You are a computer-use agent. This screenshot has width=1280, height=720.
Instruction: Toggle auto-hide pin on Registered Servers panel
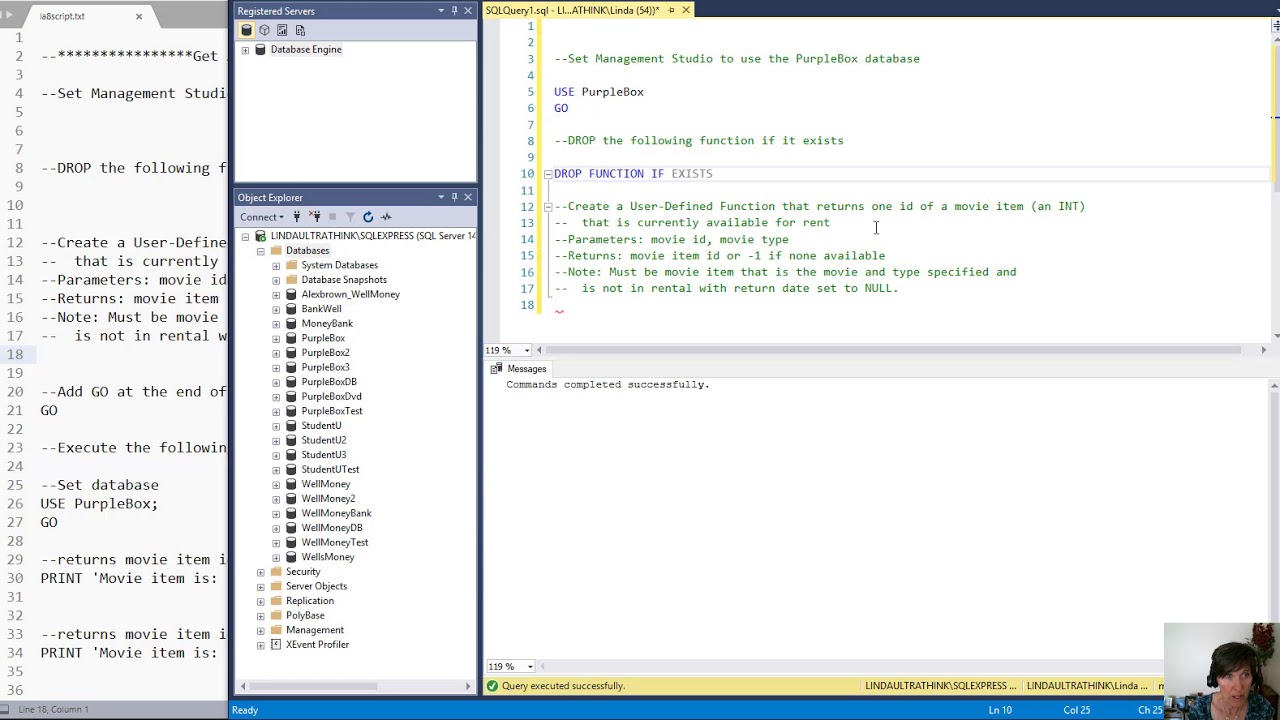pos(454,11)
